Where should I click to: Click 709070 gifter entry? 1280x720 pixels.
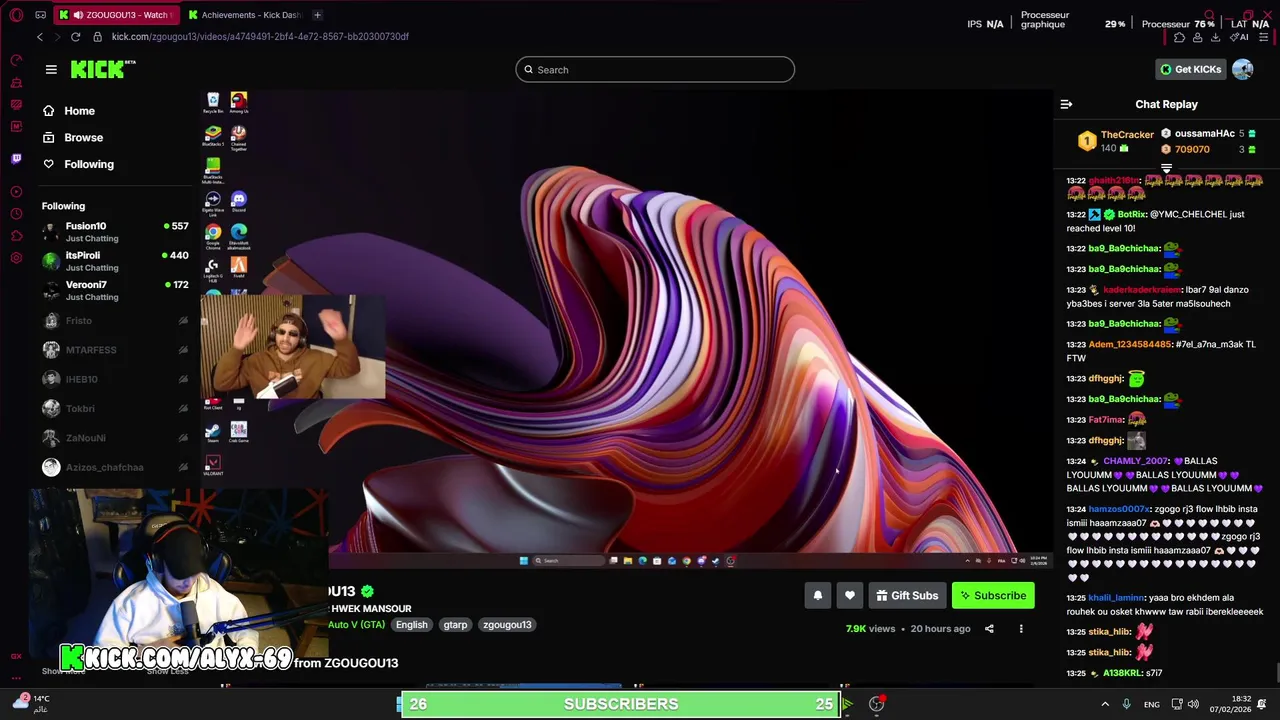(1209, 149)
